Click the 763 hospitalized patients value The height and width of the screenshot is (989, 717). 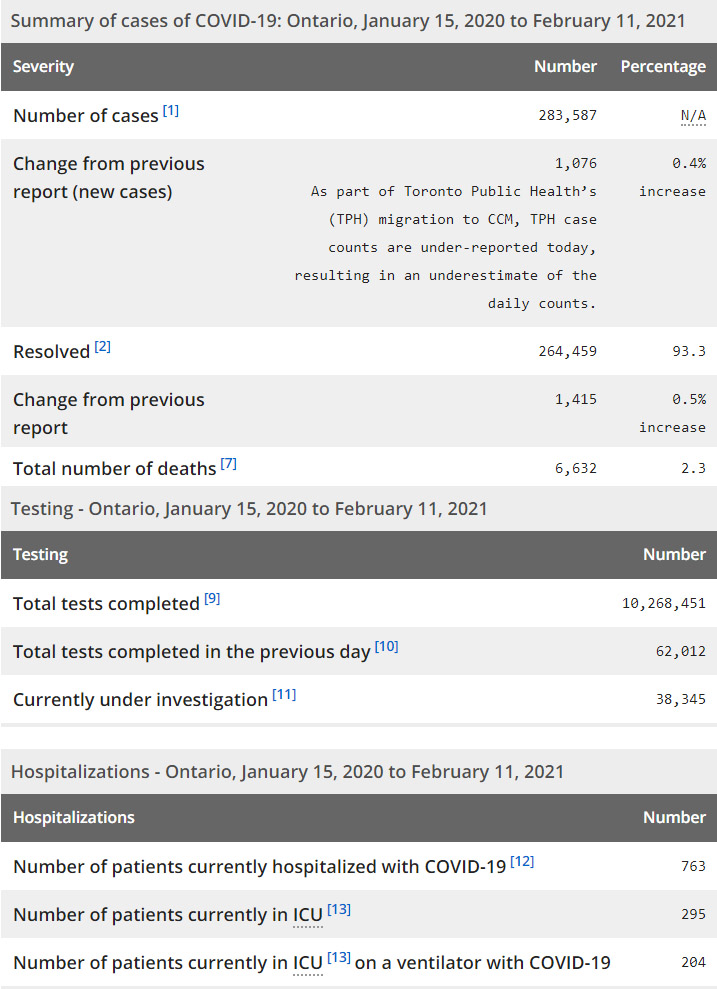(693, 866)
